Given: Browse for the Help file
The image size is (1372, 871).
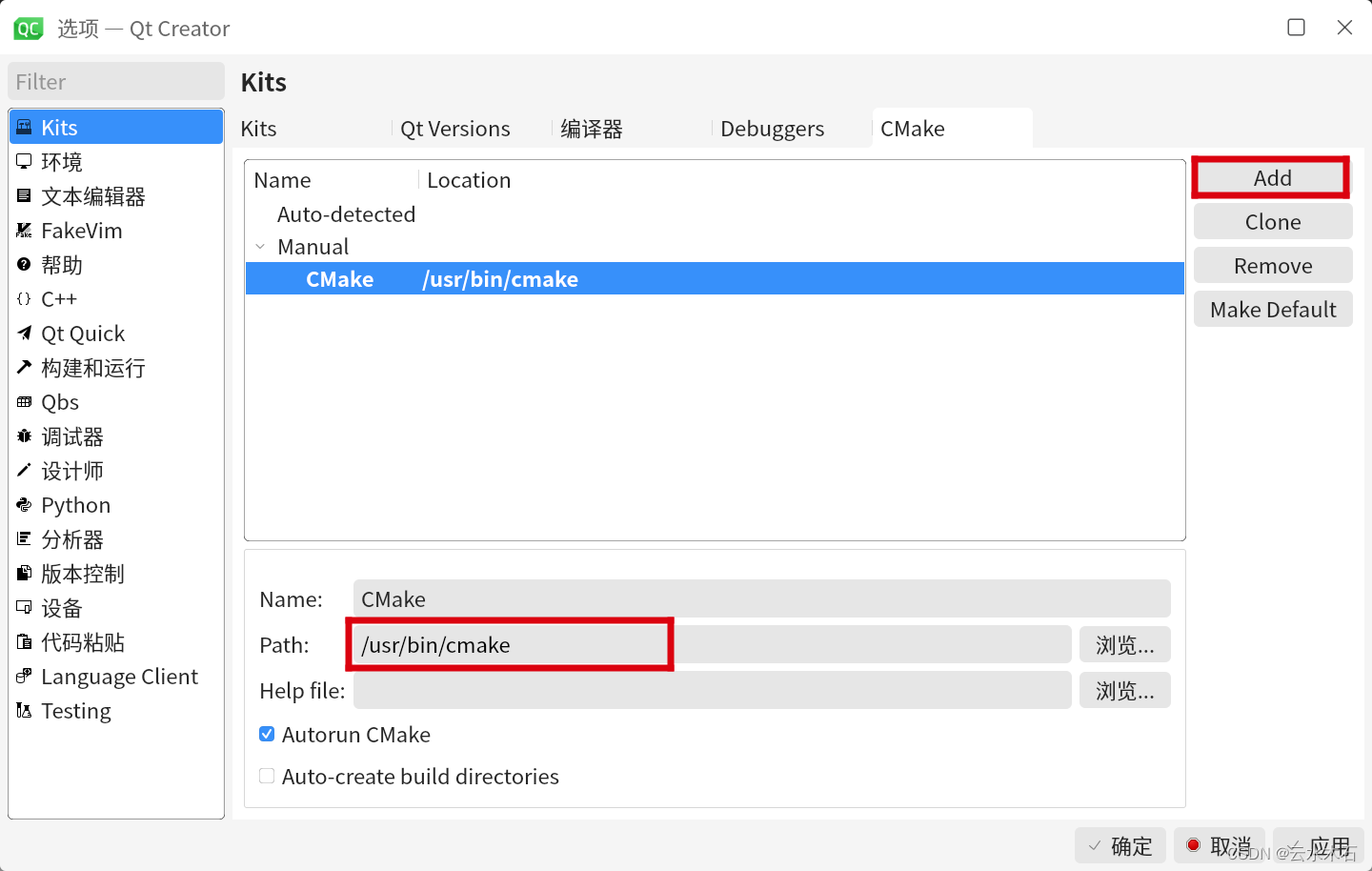Looking at the screenshot, I should 1124,691.
